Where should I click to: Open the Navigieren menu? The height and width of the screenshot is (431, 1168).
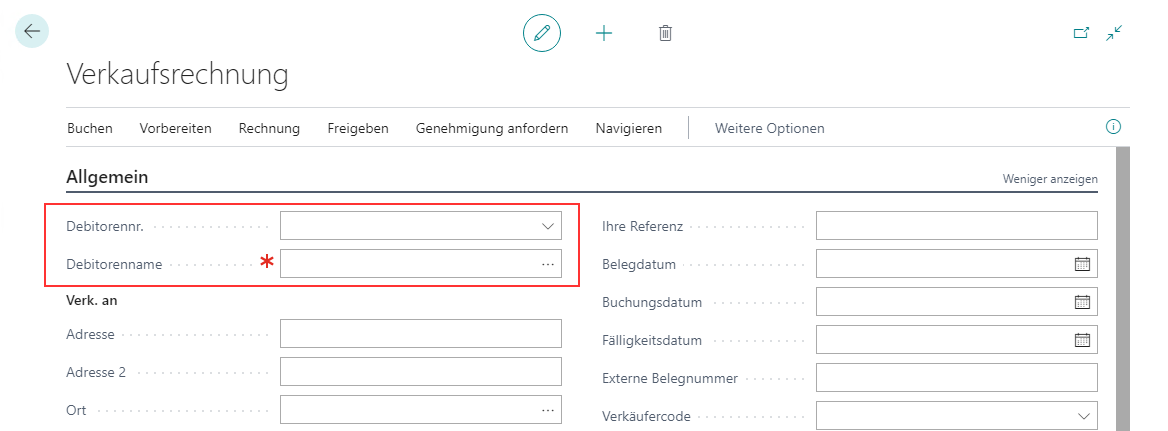(629, 128)
